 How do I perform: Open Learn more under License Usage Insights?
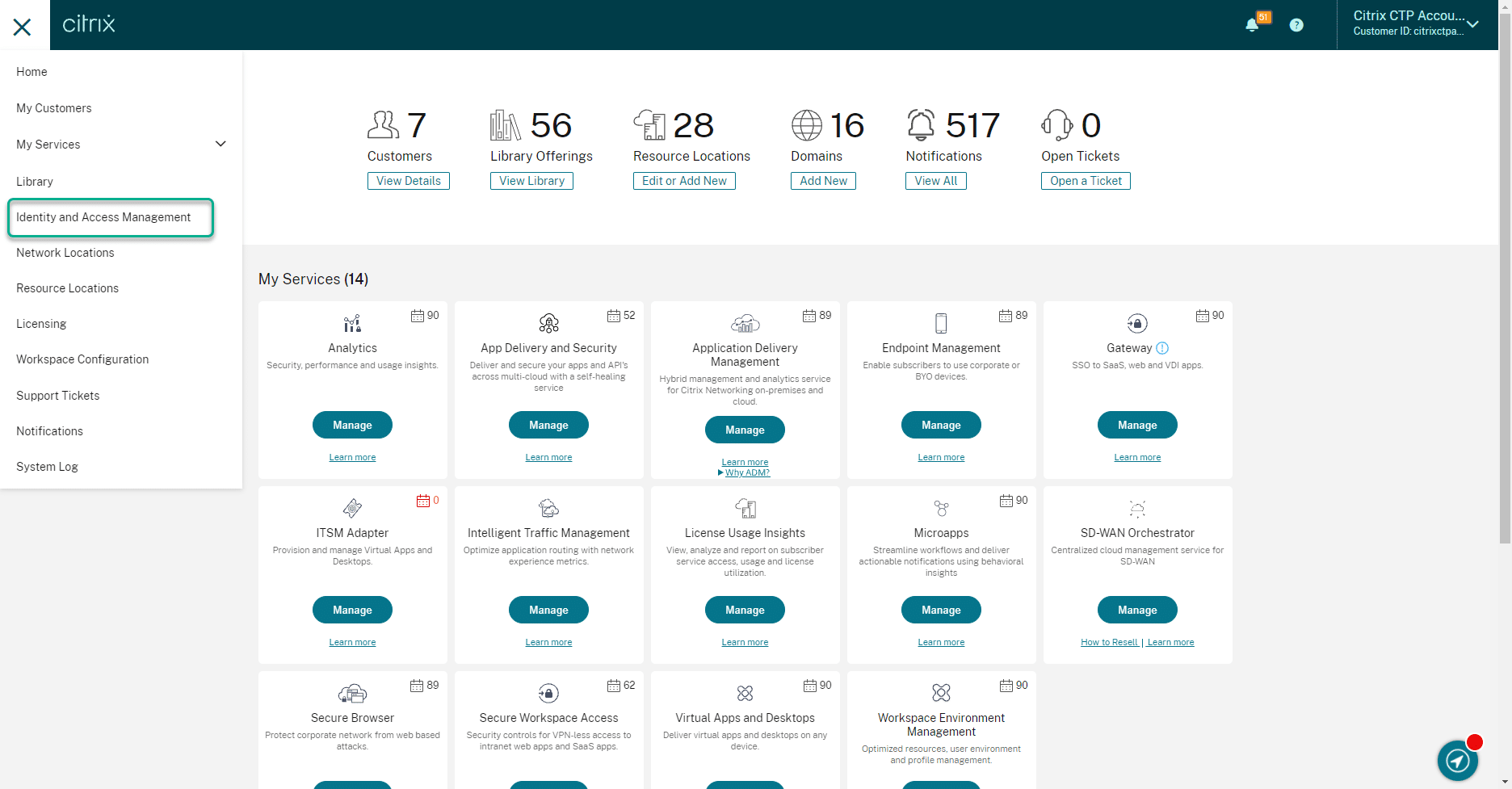pyautogui.click(x=745, y=642)
